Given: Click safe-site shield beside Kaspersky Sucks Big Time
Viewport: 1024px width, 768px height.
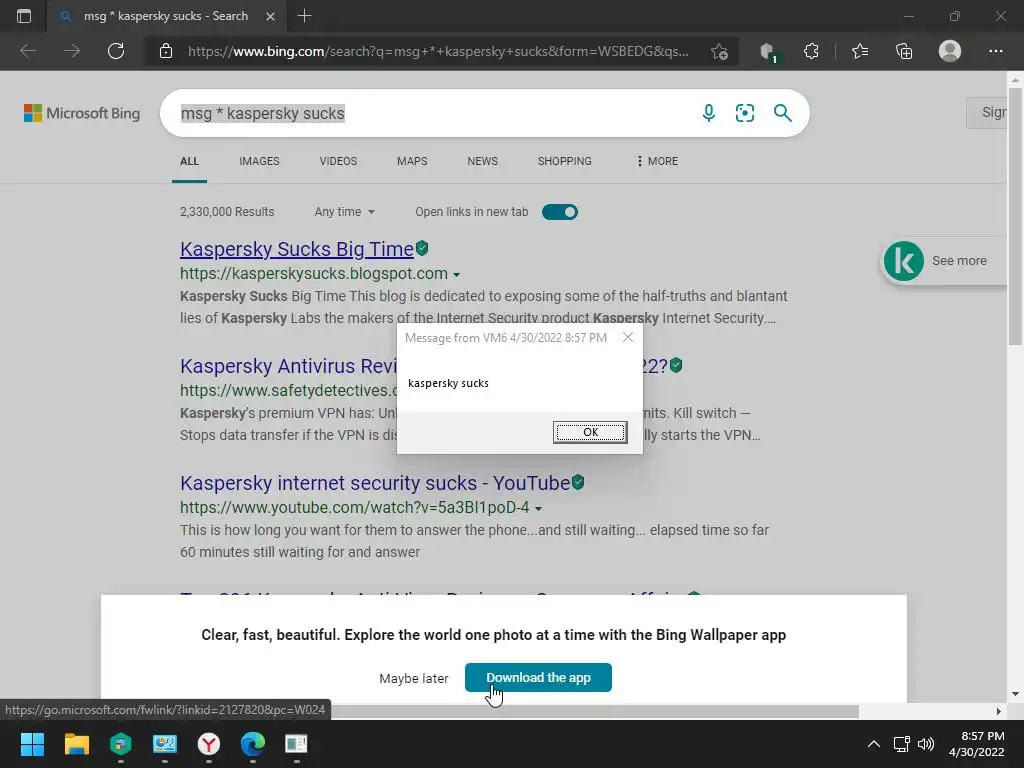Looking at the screenshot, I should click(423, 248).
